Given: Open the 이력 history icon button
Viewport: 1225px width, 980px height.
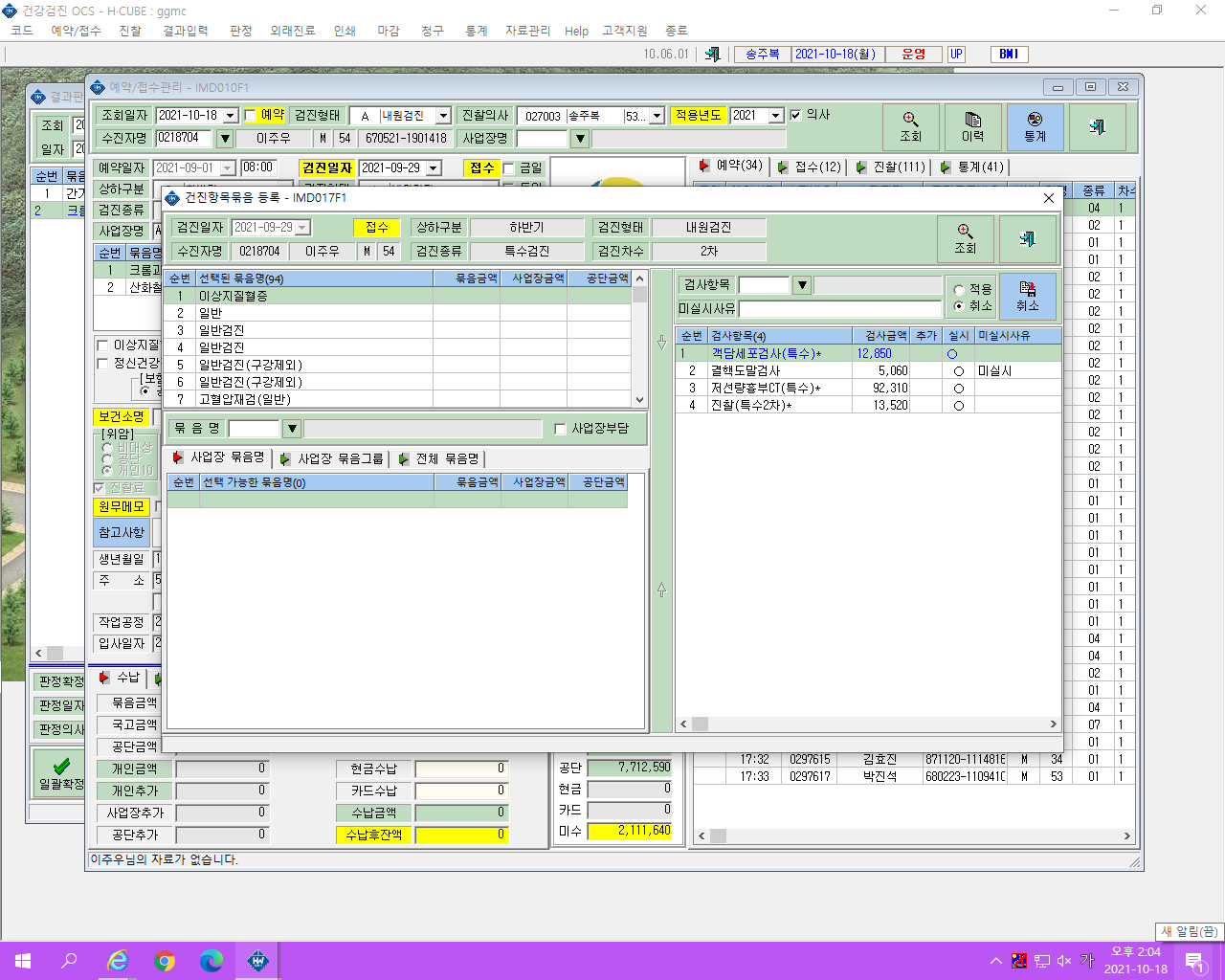Looking at the screenshot, I should pyautogui.click(x=973, y=127).
